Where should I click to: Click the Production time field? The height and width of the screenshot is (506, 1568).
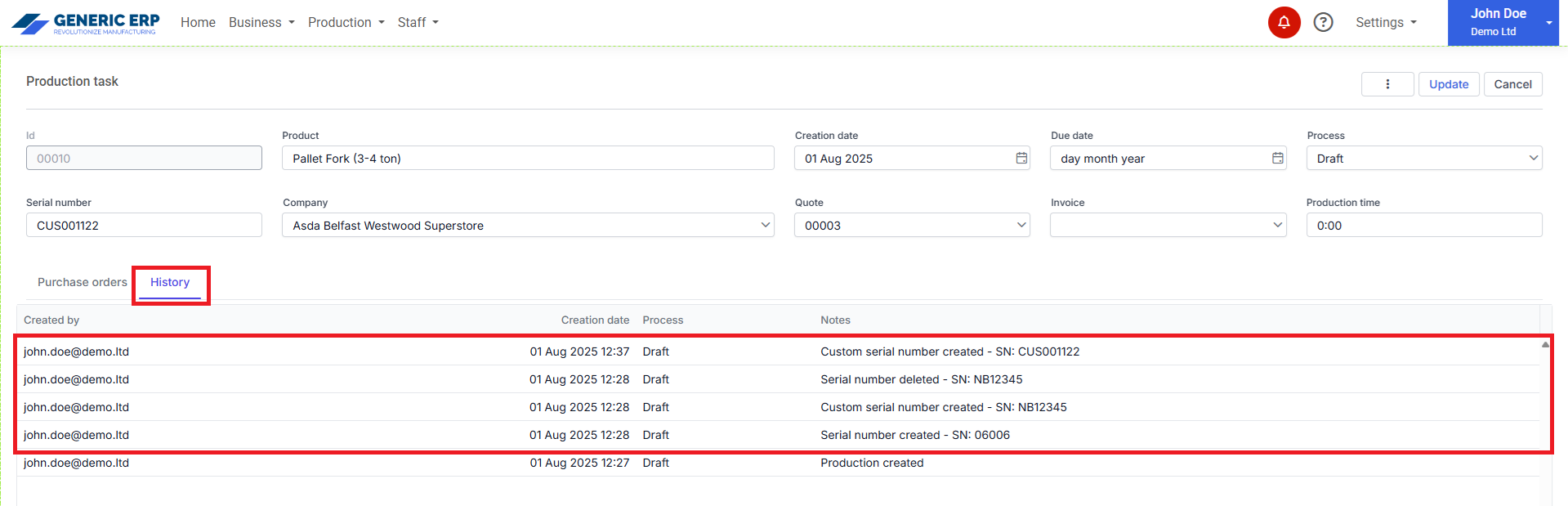click(x=1423, y=226)
